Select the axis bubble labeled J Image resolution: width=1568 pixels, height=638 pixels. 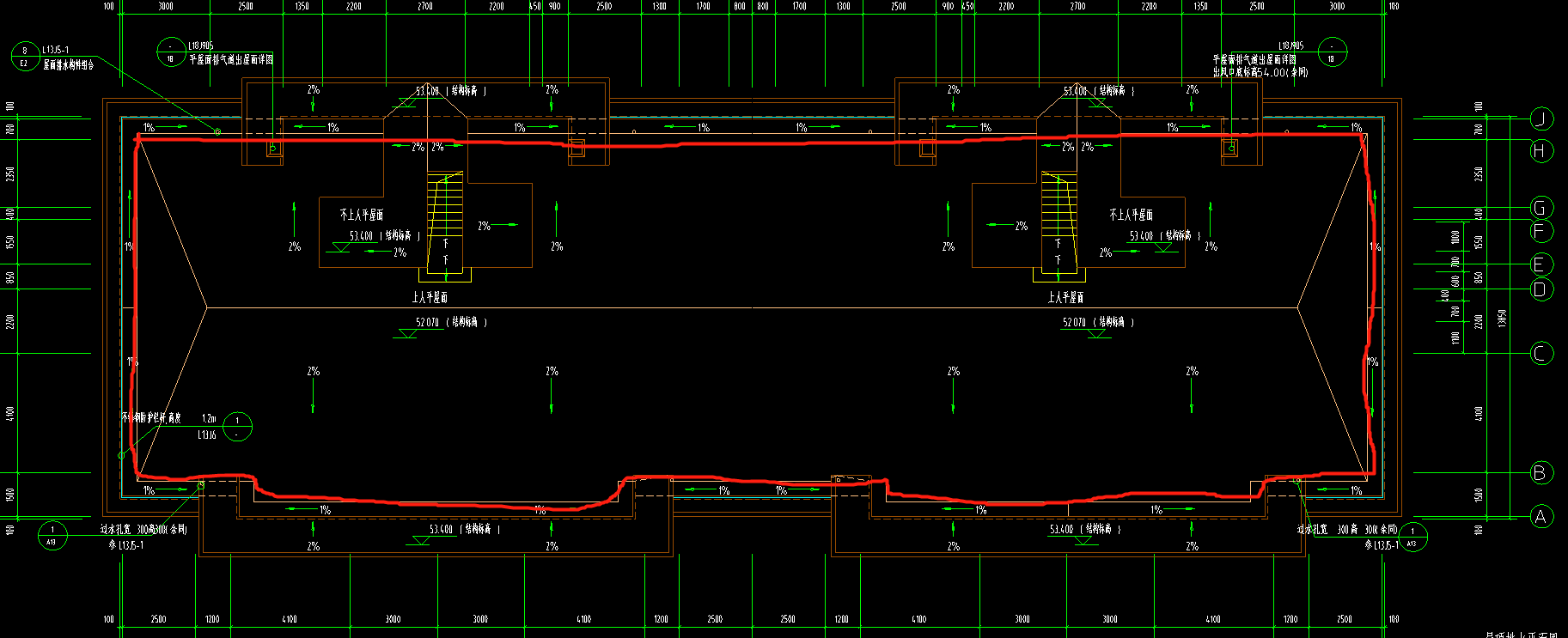click(1542, 118)
